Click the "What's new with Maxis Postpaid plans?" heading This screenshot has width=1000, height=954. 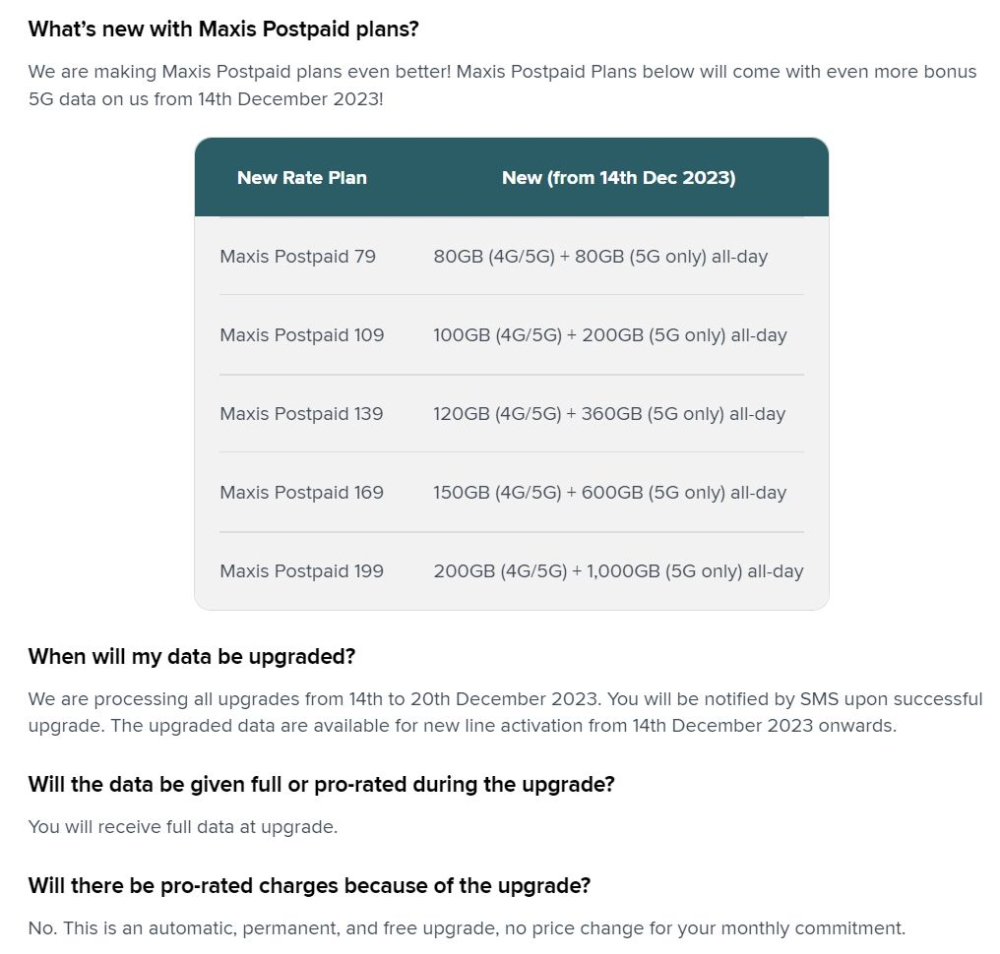(x=223, y=29)
